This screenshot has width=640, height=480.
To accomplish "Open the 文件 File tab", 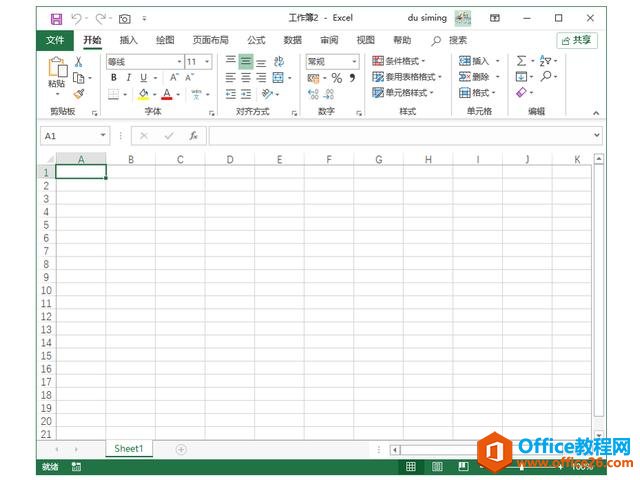I will 55,40.
